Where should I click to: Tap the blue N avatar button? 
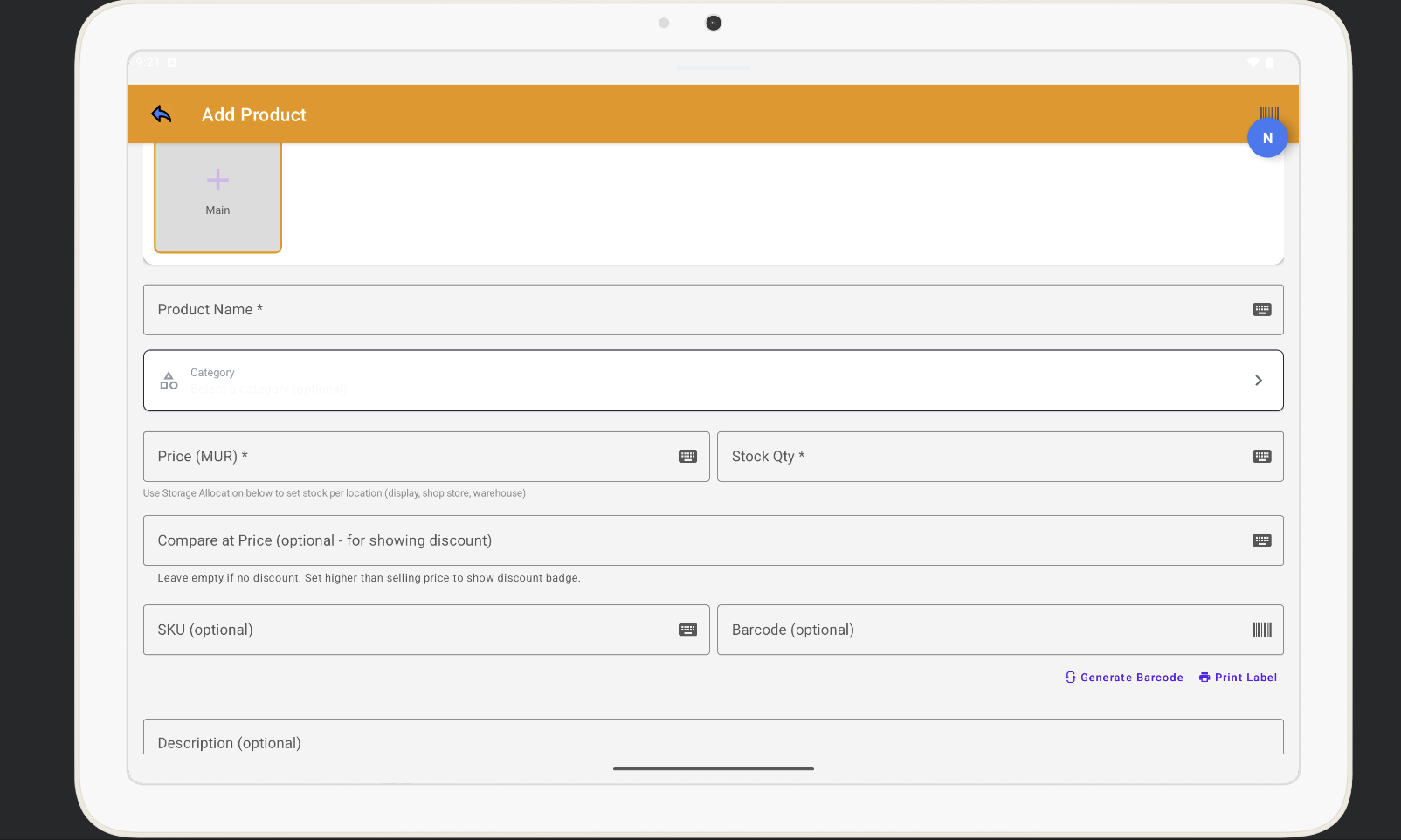1267,138
